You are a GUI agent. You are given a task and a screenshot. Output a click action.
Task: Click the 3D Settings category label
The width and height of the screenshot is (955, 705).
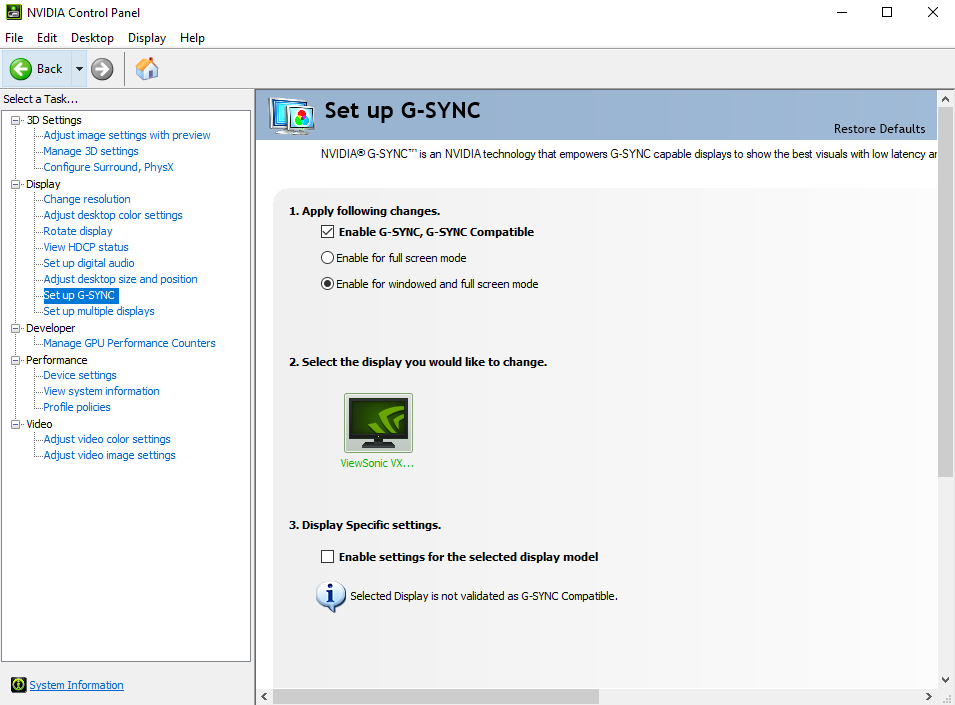pos(54,120)
